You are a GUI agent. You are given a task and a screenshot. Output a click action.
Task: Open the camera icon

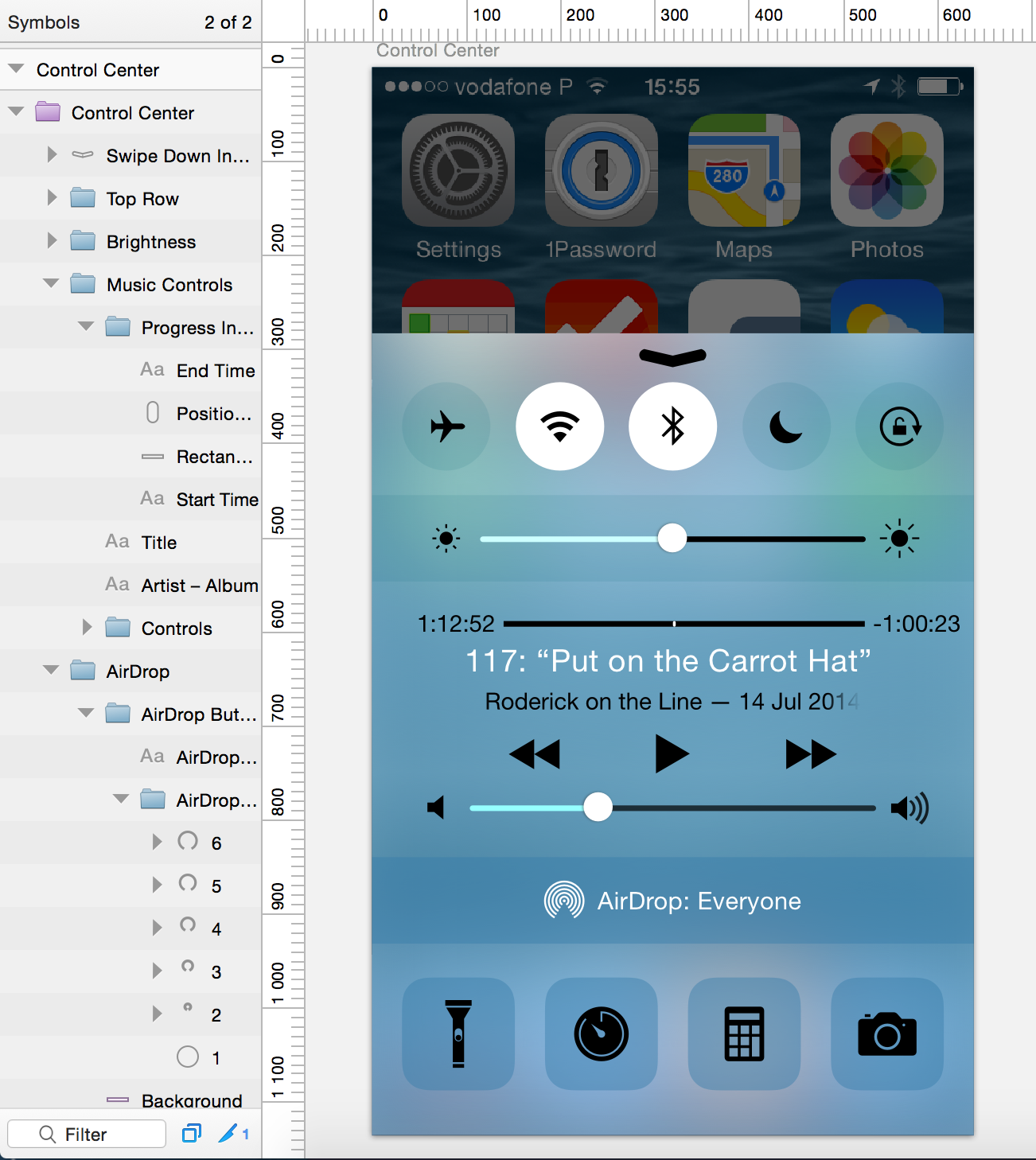[887, 1033]
